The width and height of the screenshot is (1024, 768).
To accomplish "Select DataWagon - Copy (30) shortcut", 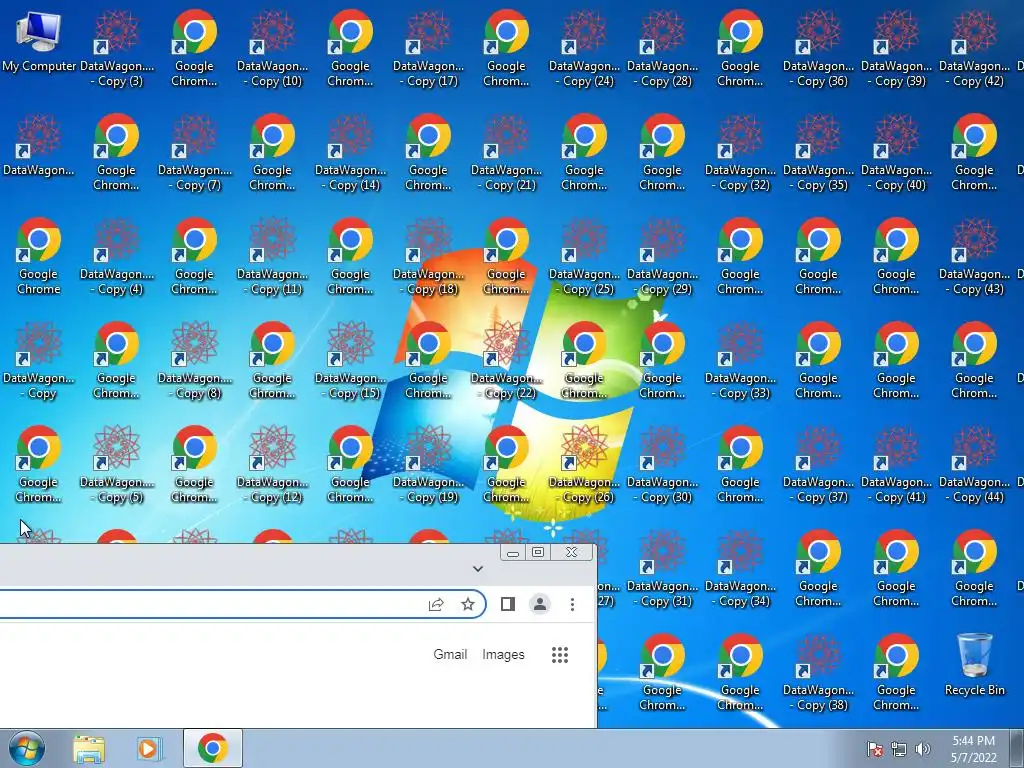I will pyautogui.click(x=662, y=464).
